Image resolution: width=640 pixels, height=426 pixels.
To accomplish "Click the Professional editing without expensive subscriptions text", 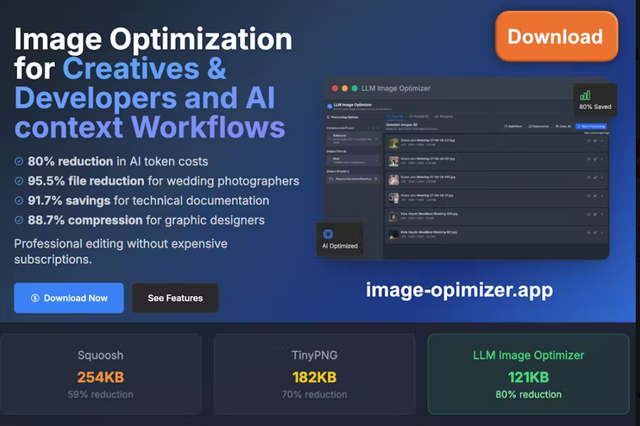I will pyautogui.click(x=121, y=251).
